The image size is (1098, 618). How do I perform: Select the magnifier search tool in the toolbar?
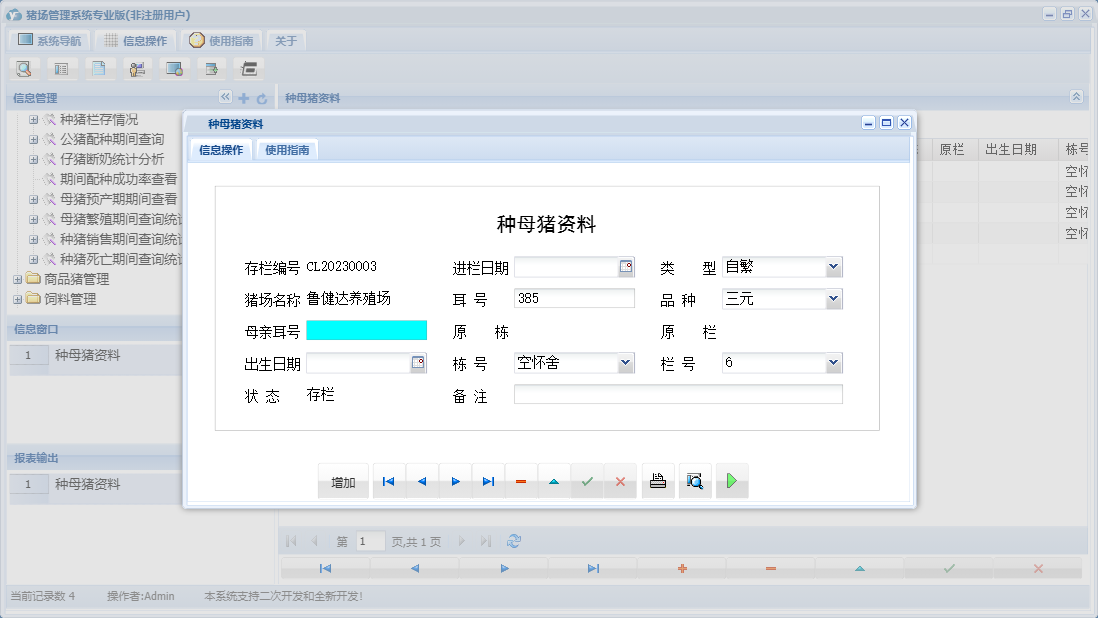click(24, 68)
